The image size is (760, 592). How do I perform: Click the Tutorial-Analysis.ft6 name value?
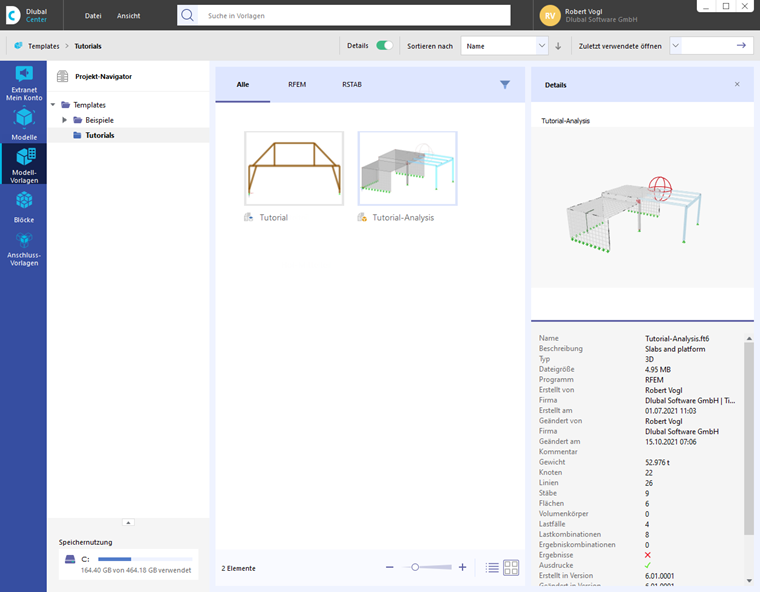click(677, 338)
